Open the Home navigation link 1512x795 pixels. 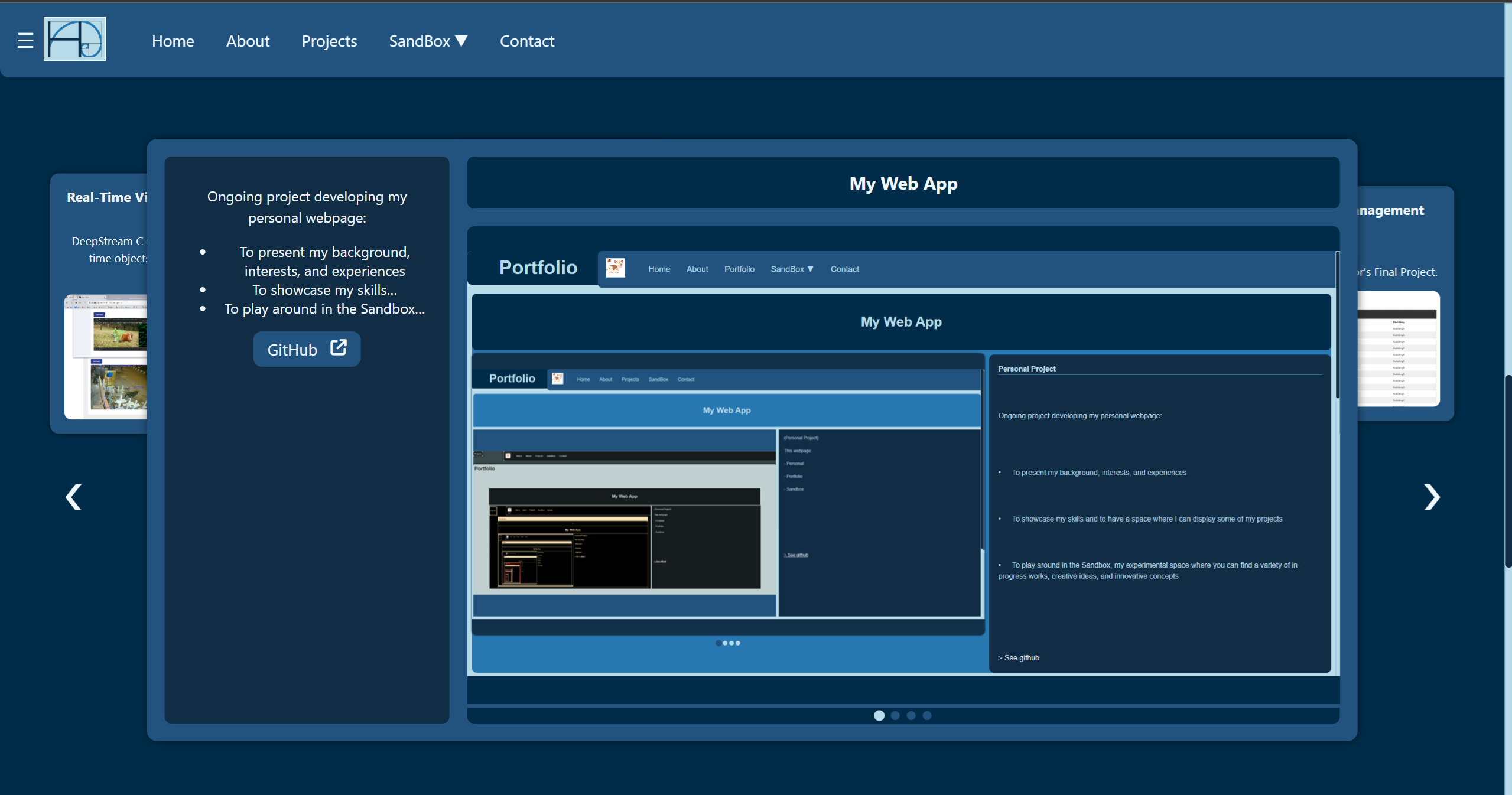click(173, 41)
